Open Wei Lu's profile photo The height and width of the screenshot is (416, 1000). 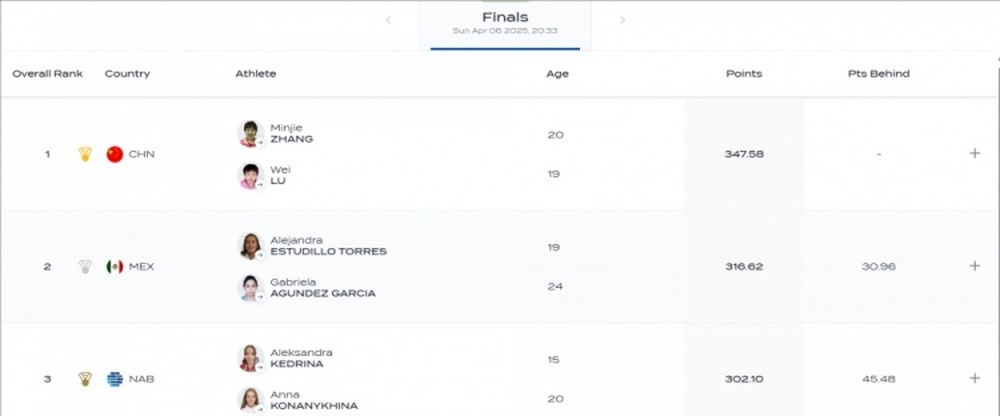click(x=251, y=175)
